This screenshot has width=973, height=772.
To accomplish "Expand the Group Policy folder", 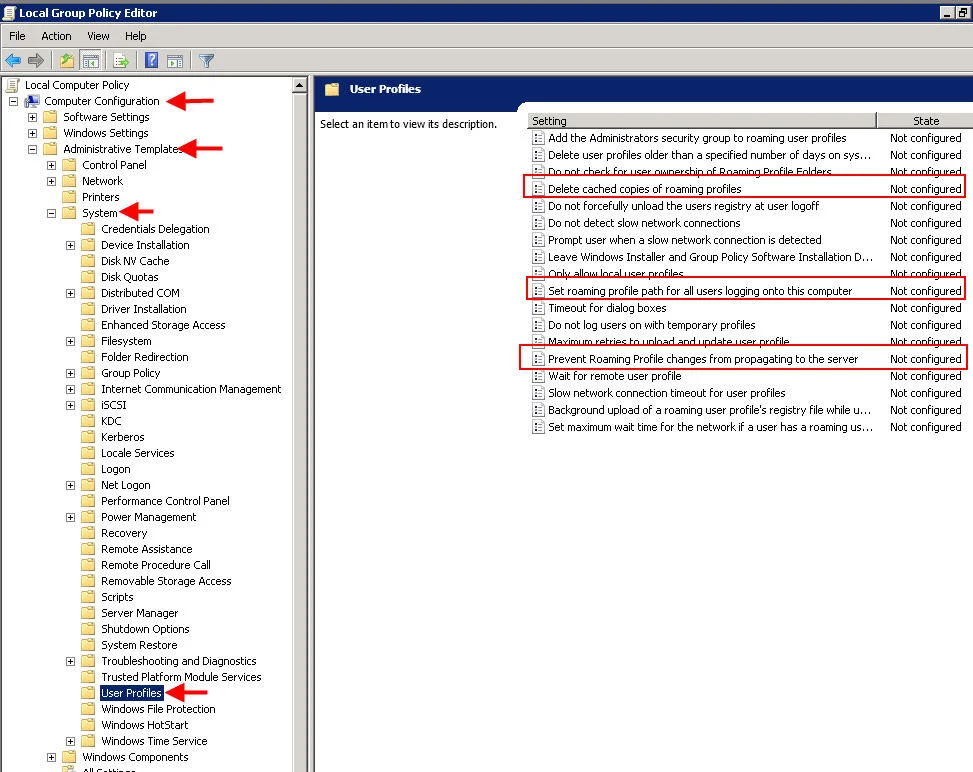I will point(71,374).
